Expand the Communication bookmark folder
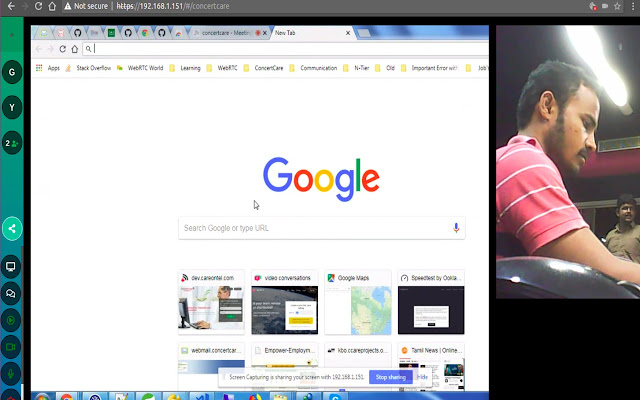The height and width of the screenshot is (400, 640). pyautogui.click(x=313, y=68)
